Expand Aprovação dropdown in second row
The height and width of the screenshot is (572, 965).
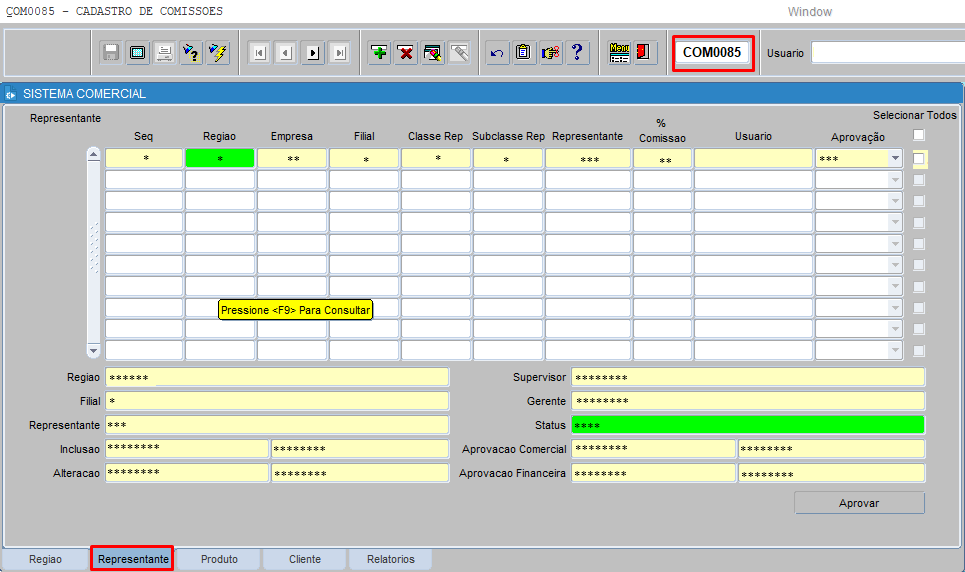895,180
